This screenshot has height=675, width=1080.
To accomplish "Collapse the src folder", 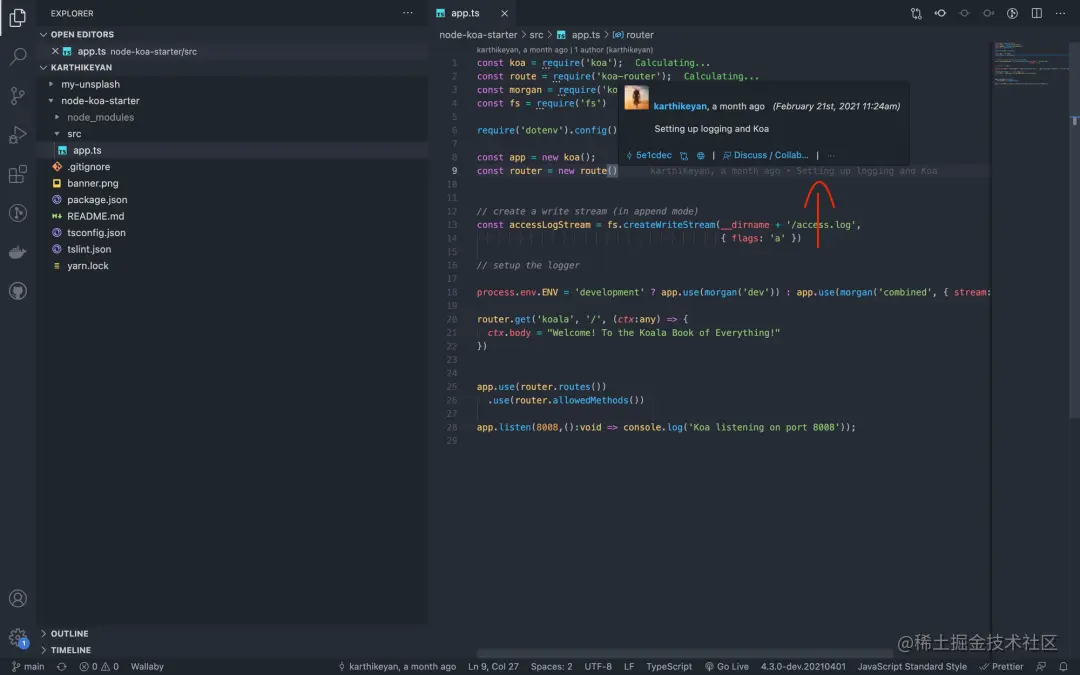I will pos(74,134).
